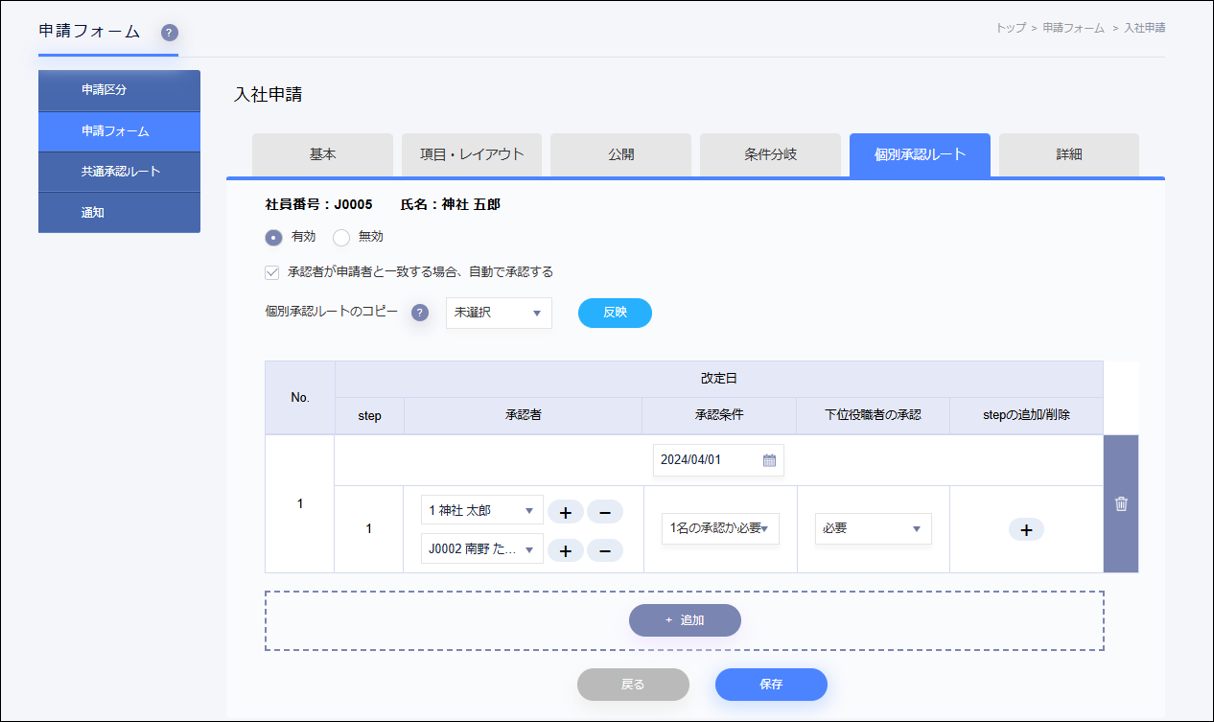Screen dimensions: 1214x722
Task: Select the 有効 radio button
Action: click(273, 238)
